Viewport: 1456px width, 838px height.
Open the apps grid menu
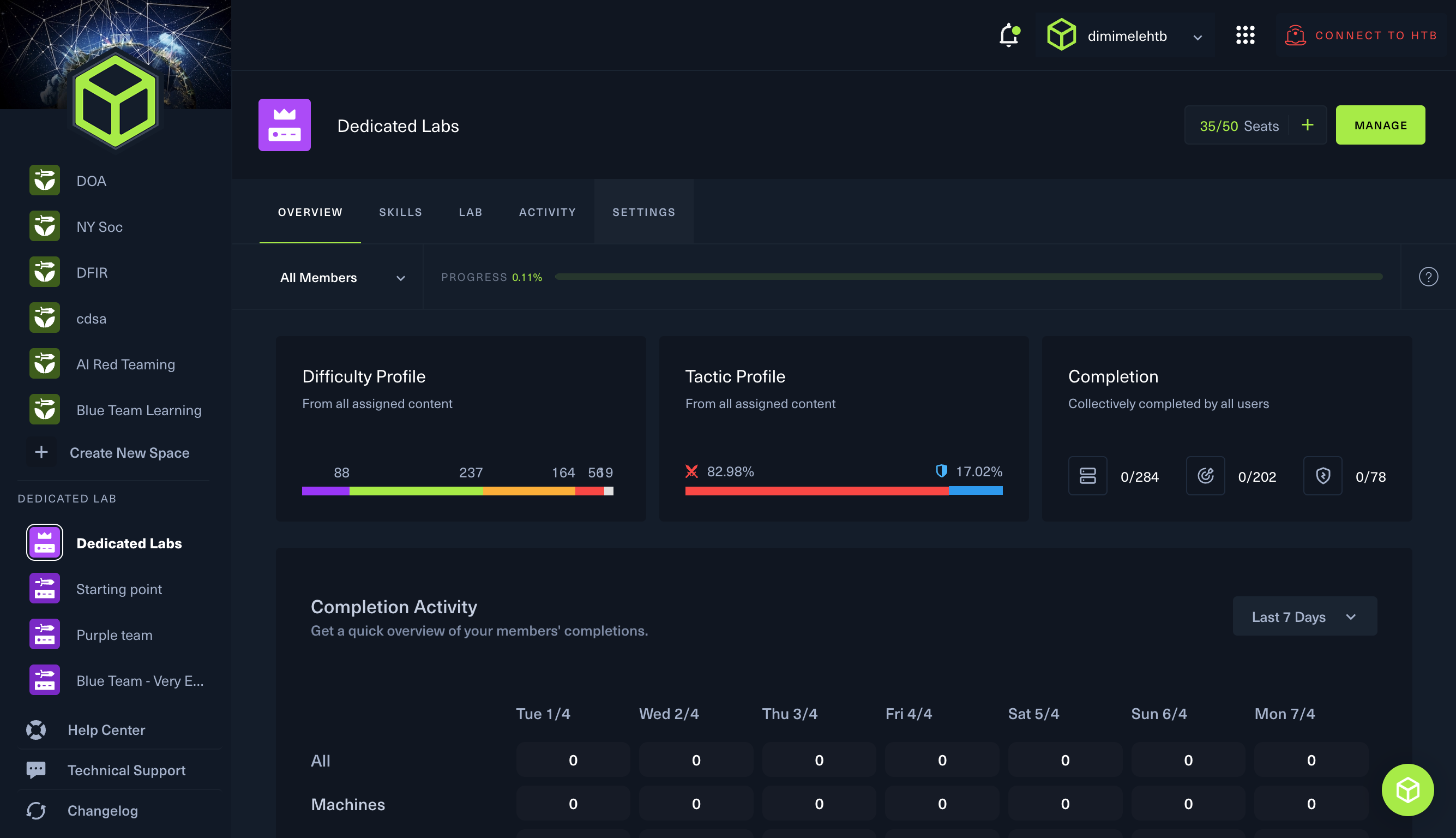click(x=1245, y=35)
